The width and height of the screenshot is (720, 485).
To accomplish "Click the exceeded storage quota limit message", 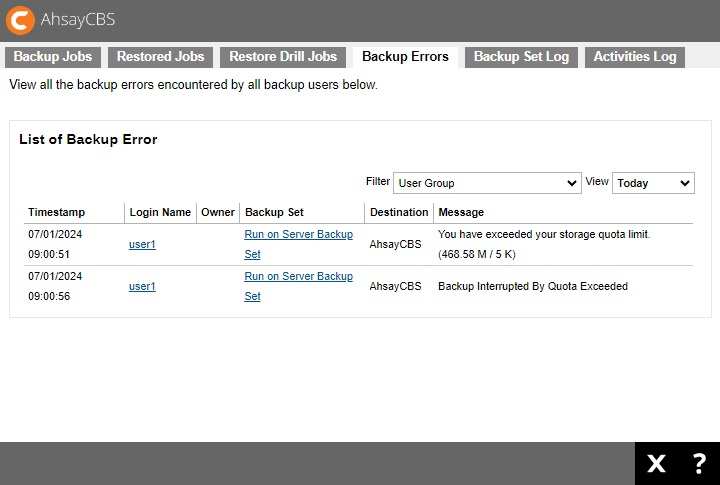I will pyautogui.click(x=544, y=244).
